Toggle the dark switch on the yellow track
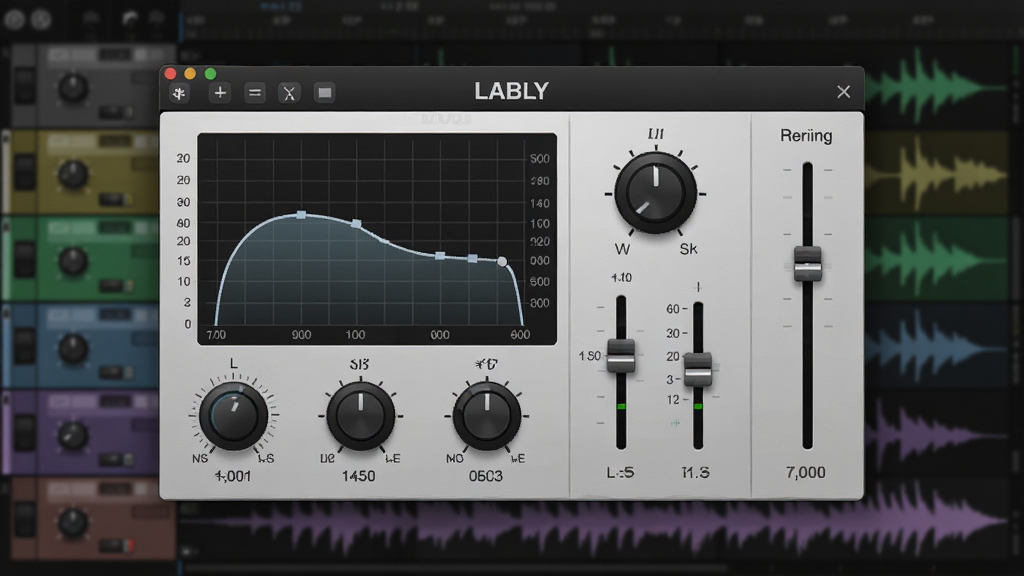1024x576 pixels. tap(25, 172)
